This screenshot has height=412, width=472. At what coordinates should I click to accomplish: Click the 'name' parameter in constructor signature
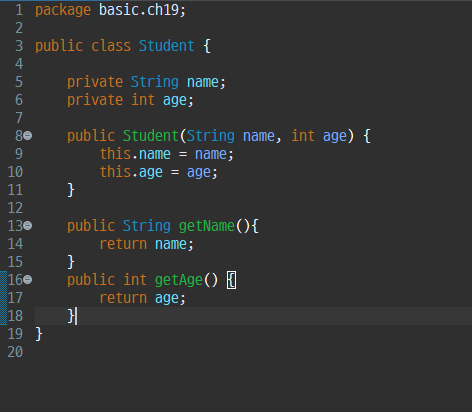coord(259,136)
